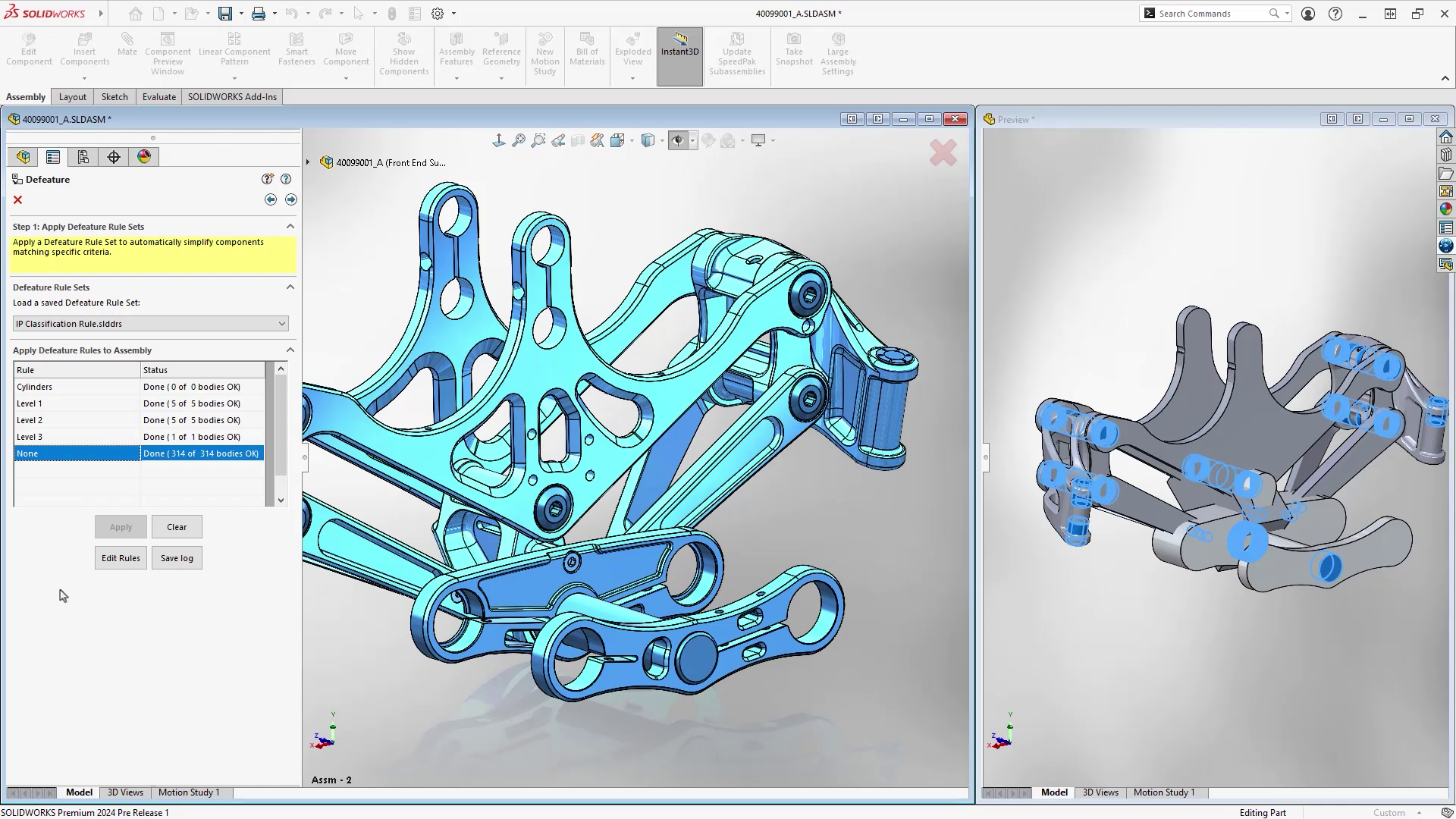Open the SOLIDWORKS Add-Ins tab
The image size is (1456, 819).
[x=231, y=96]
